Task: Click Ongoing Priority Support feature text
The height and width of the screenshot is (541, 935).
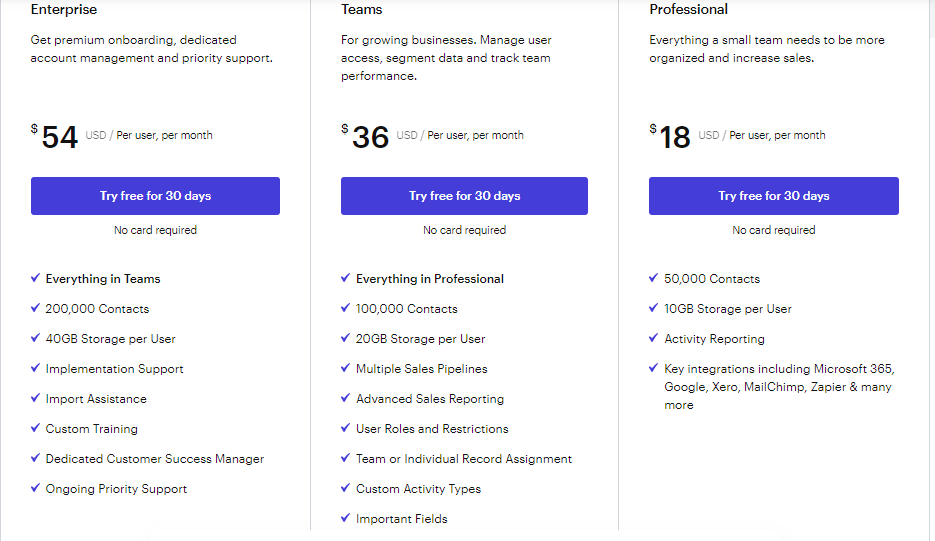Action: (116, 489)
